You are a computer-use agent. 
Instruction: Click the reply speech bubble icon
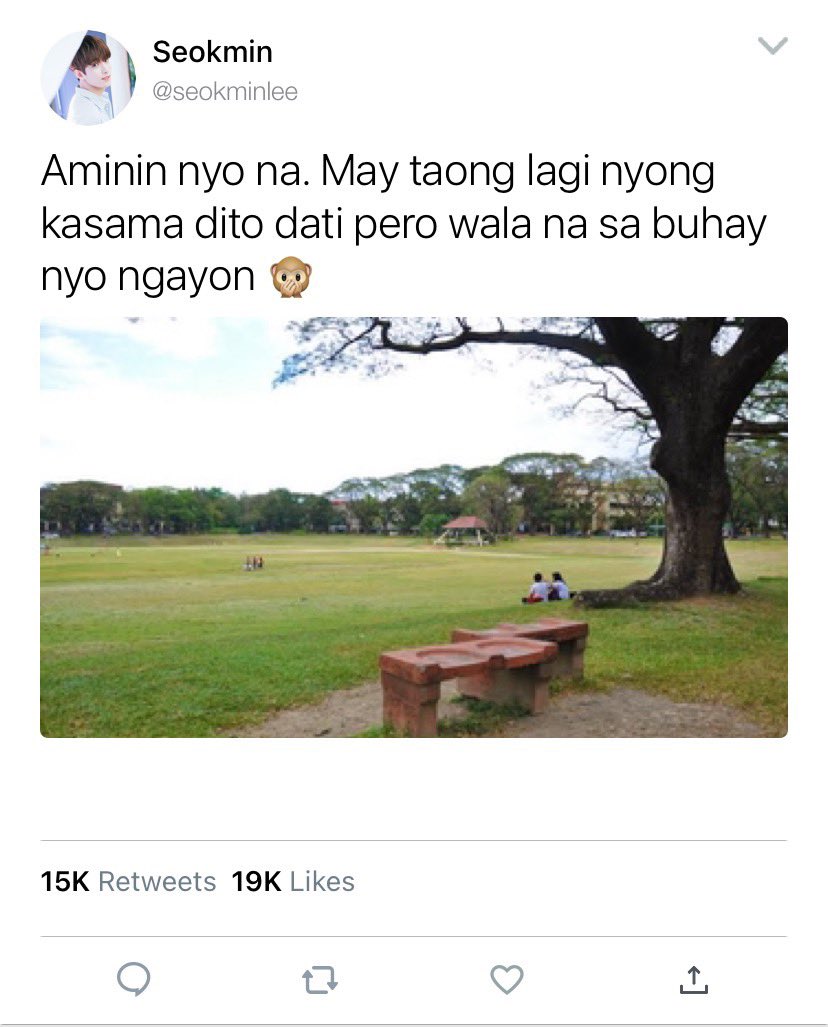(x=134, y=980)
